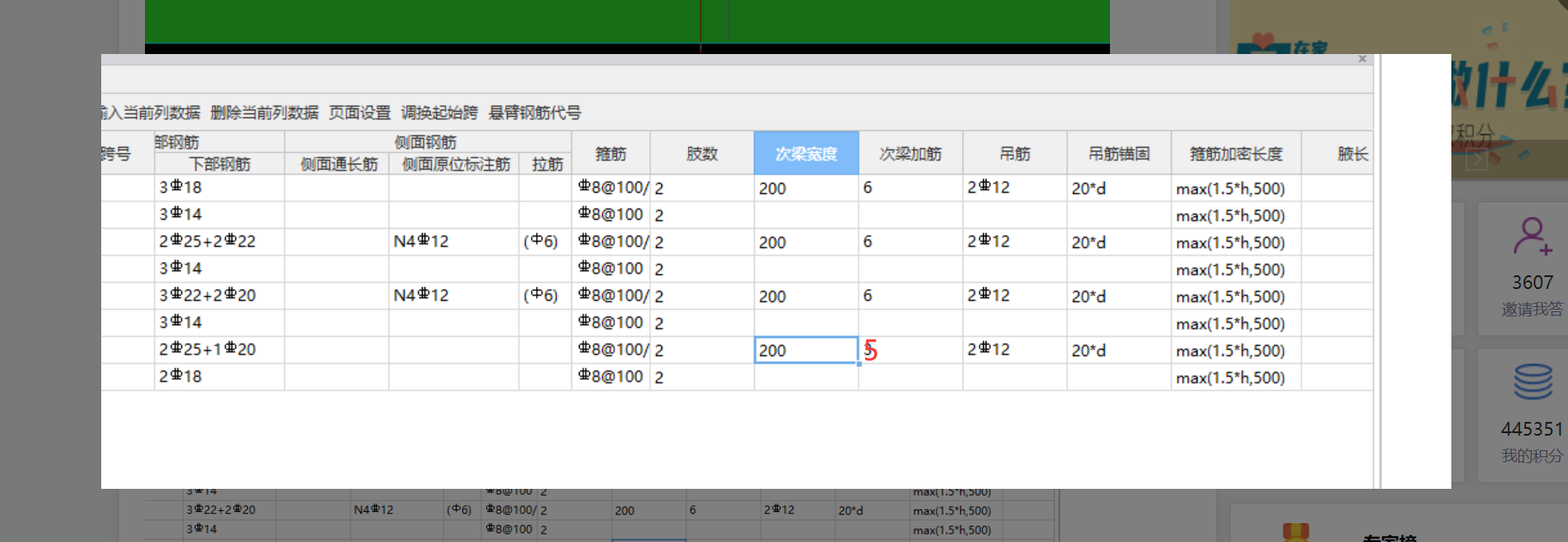
Task: Click 删除当前列数据 in the toolbar
Action: (264, 112)
